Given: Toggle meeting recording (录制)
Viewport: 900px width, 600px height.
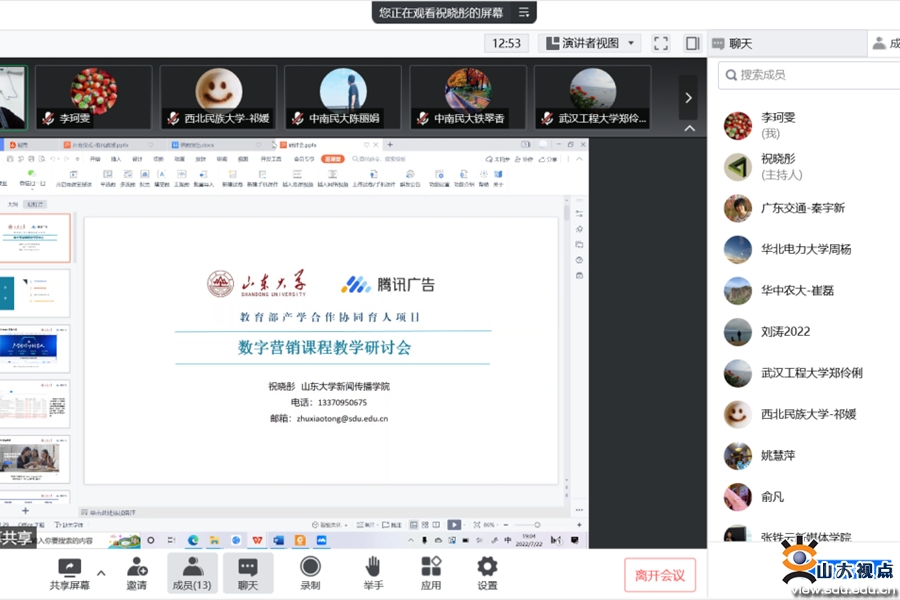Looking at the screenshot, I should (x=311, y=567).
